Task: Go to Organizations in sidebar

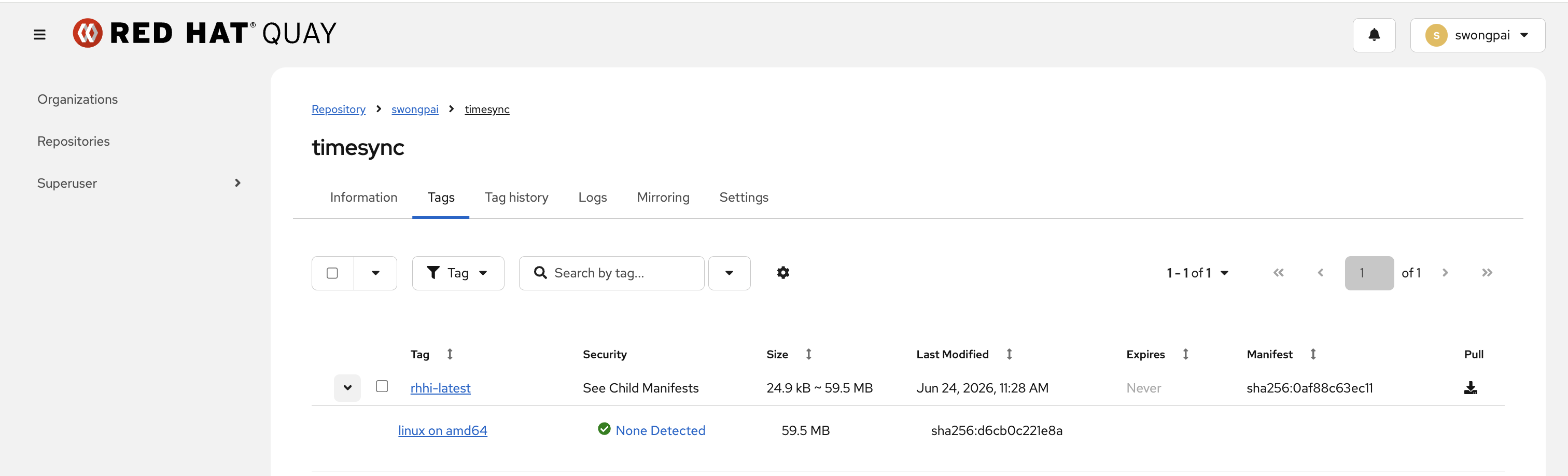Action: pyautogui.click(x=77, y=99)
